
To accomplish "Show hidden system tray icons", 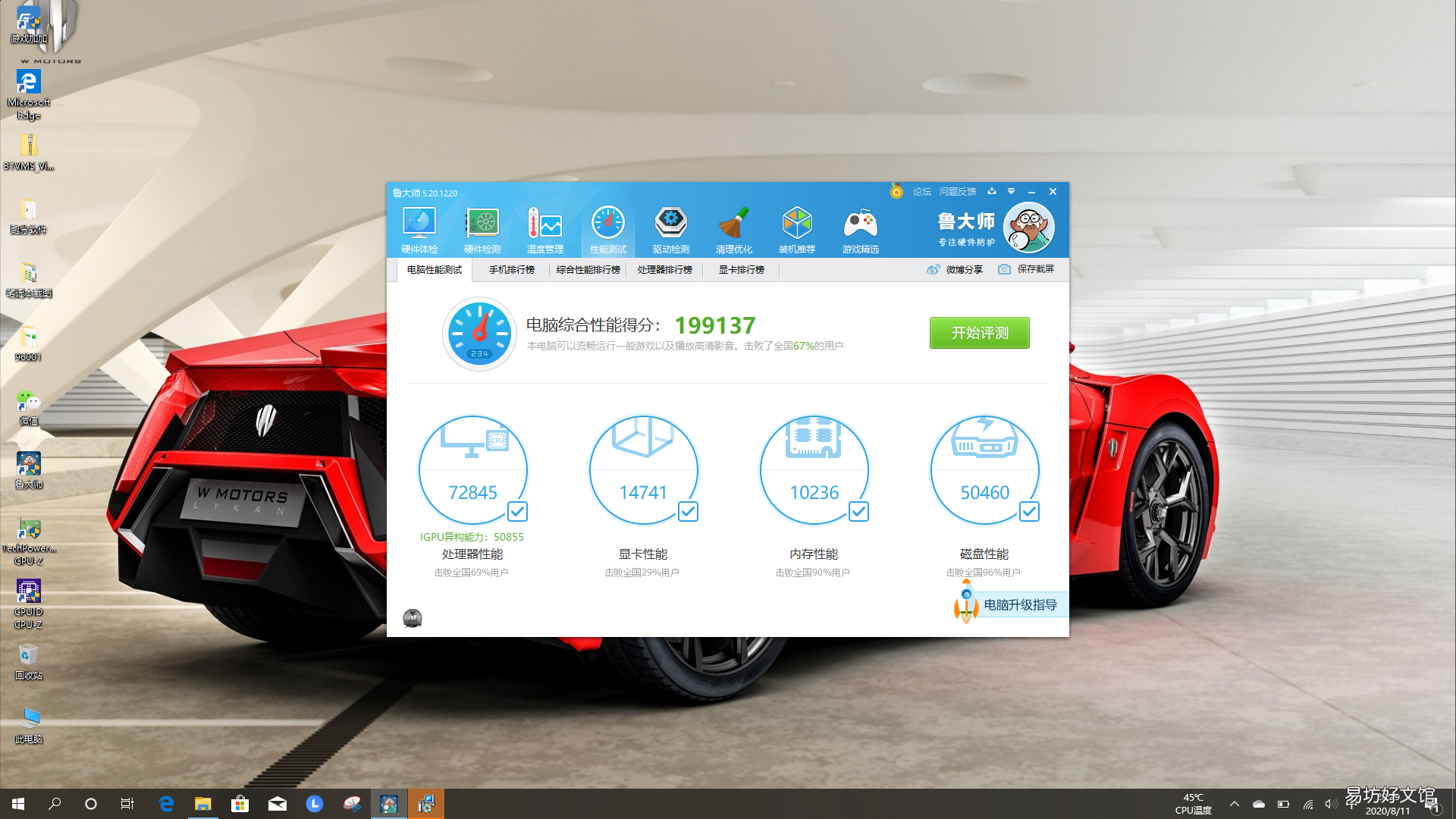I will tap(1234, 804).
